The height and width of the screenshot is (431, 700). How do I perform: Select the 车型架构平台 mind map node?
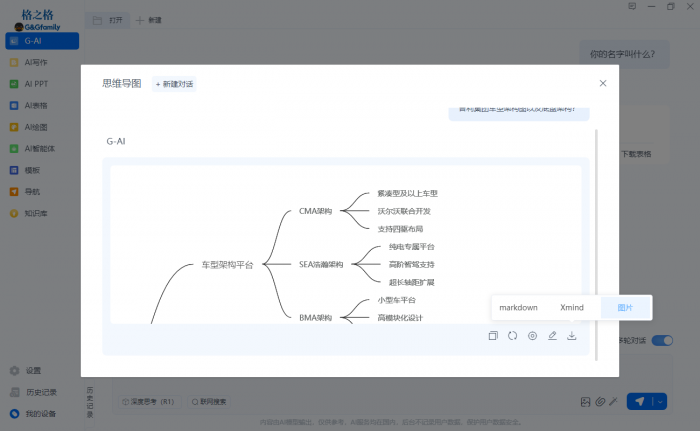(227, 265)
